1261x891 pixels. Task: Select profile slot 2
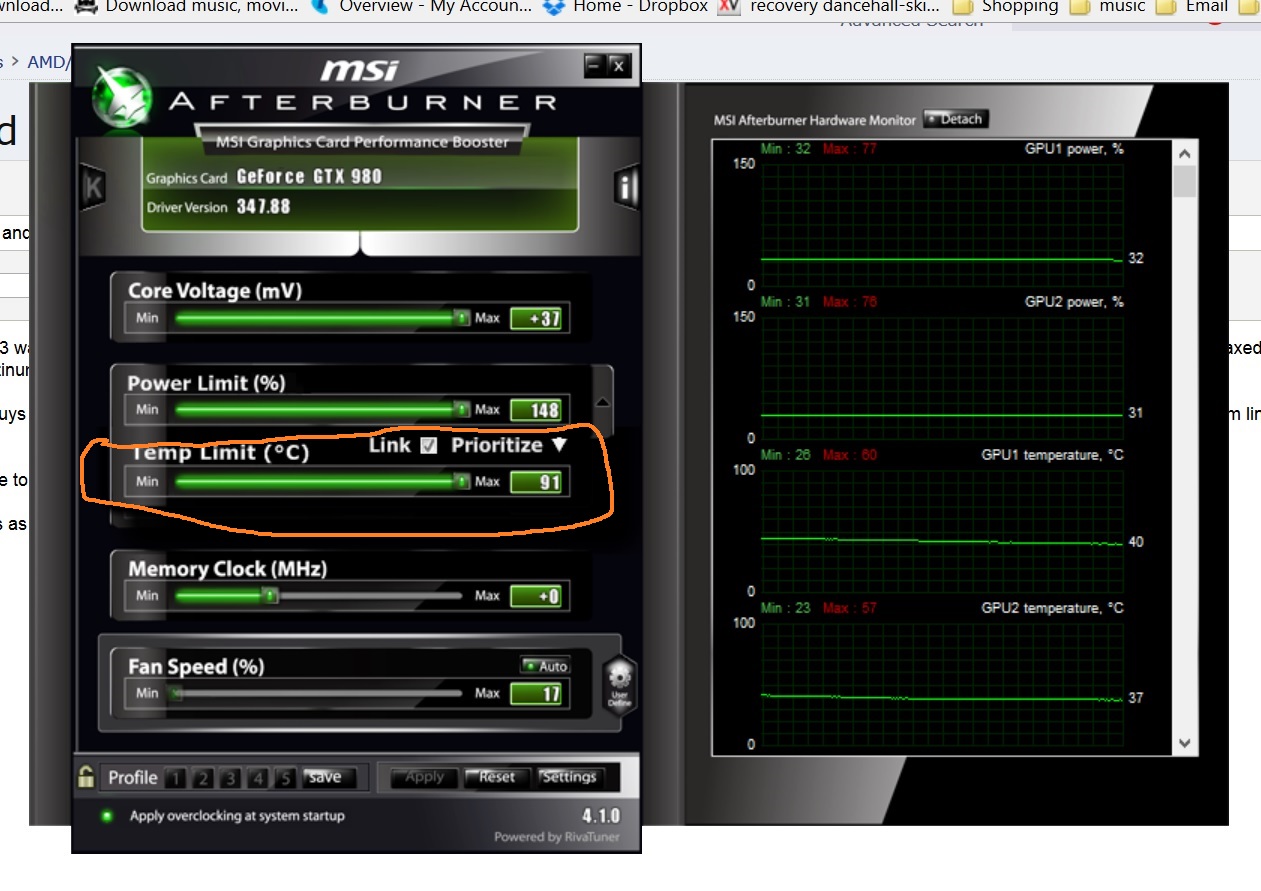click(203, 778)
